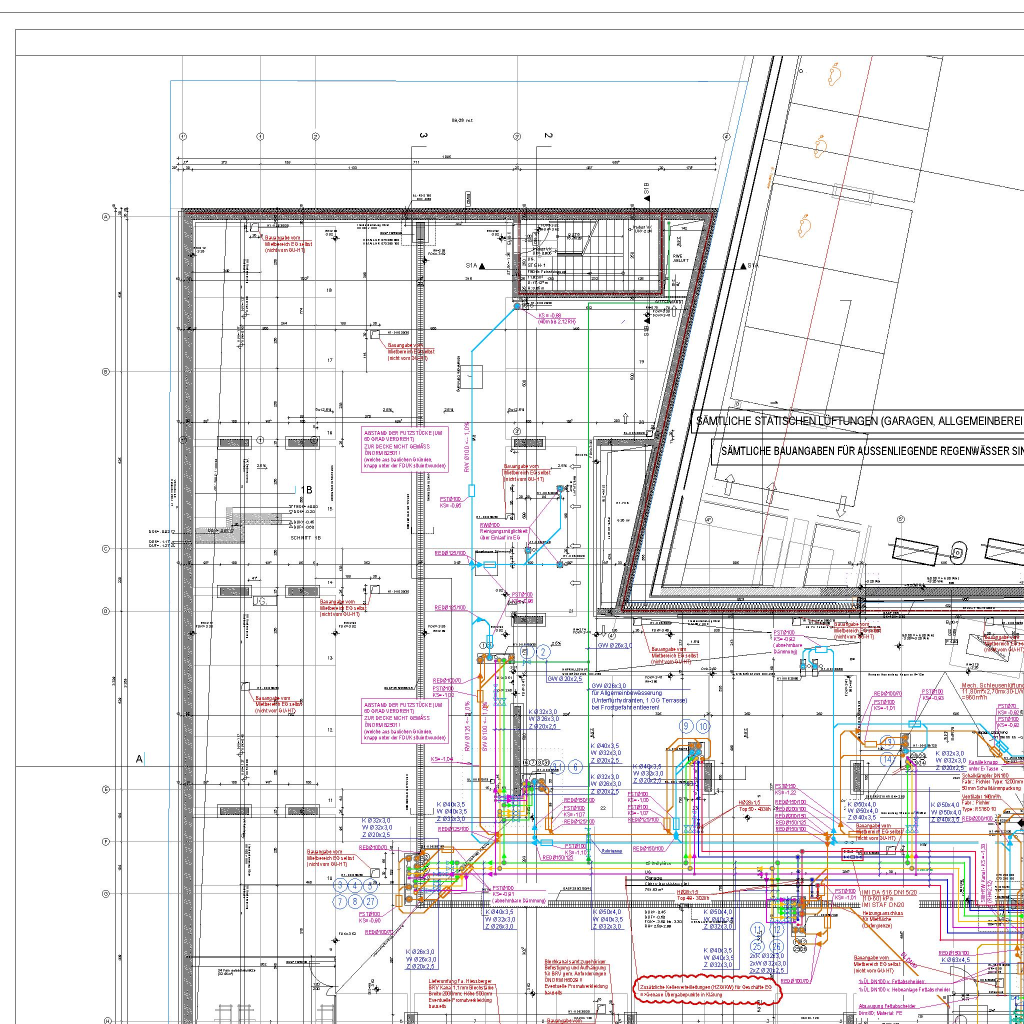Select the 'Reinigungsmöglichkeit über Einlauf im EG' note
Viewport: 1024px width, 1024px height.
pyautogui.click(x=504, y=536)
